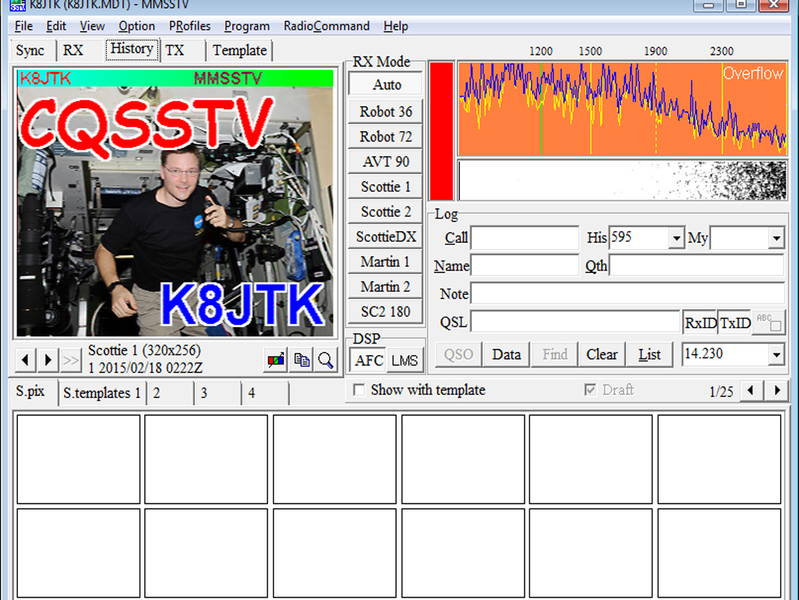Switch to the Template tab
Image resolution: width=799 pixels, height=600 pixels.
pyautogui.click(x=239, y=50)
